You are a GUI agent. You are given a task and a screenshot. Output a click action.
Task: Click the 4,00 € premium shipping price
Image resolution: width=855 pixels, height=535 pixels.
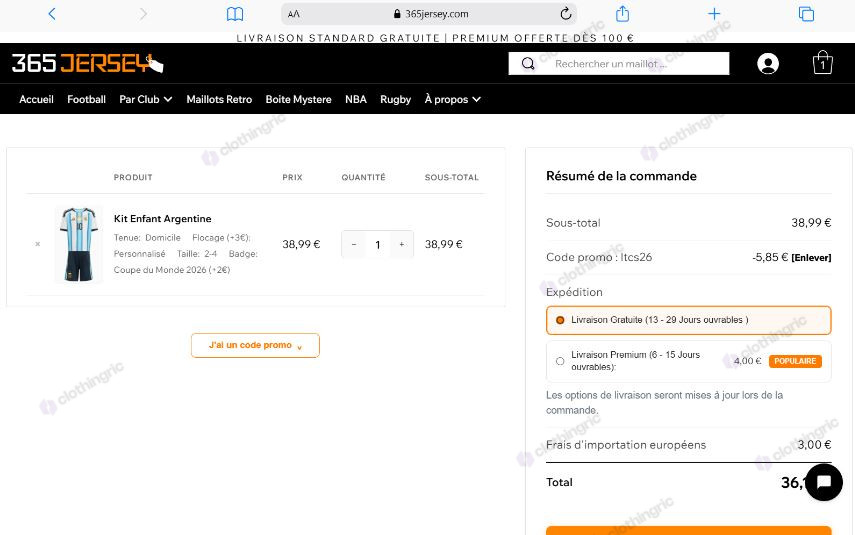[x=748, y=361]
